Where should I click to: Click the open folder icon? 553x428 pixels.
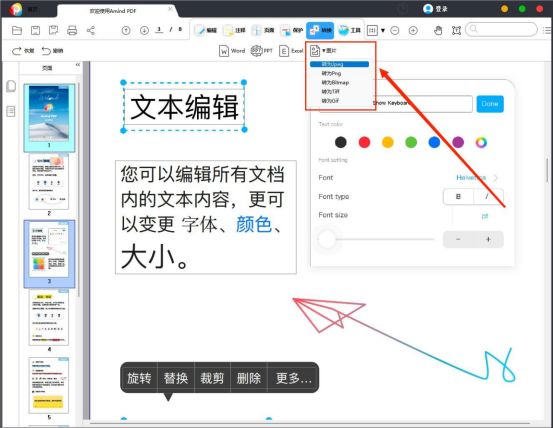[x=17, y=31]
